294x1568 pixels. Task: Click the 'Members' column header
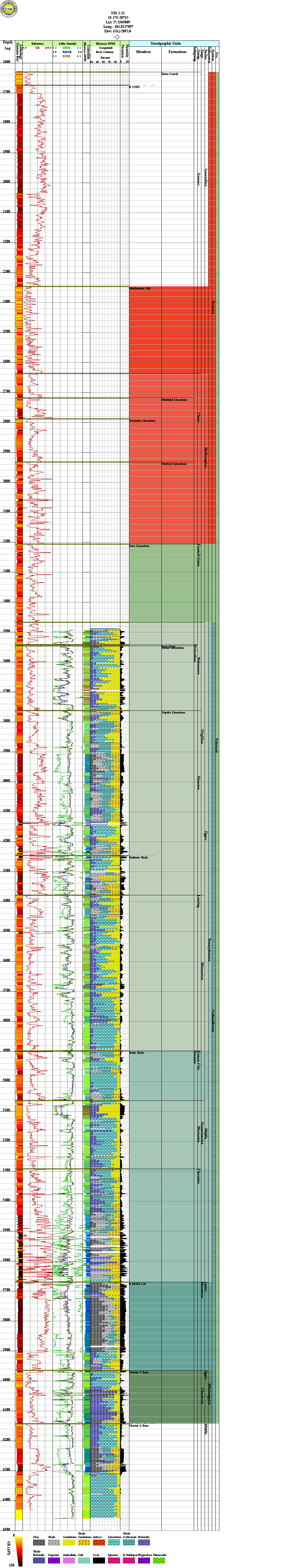click(143, 52)
